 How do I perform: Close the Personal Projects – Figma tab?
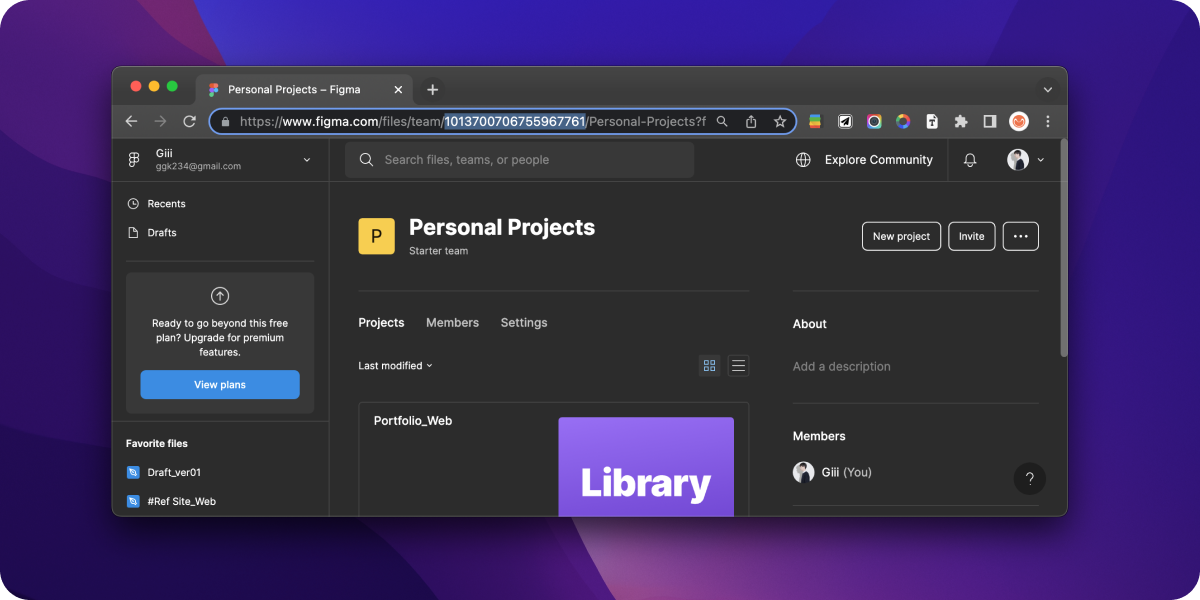click(398, 89)
